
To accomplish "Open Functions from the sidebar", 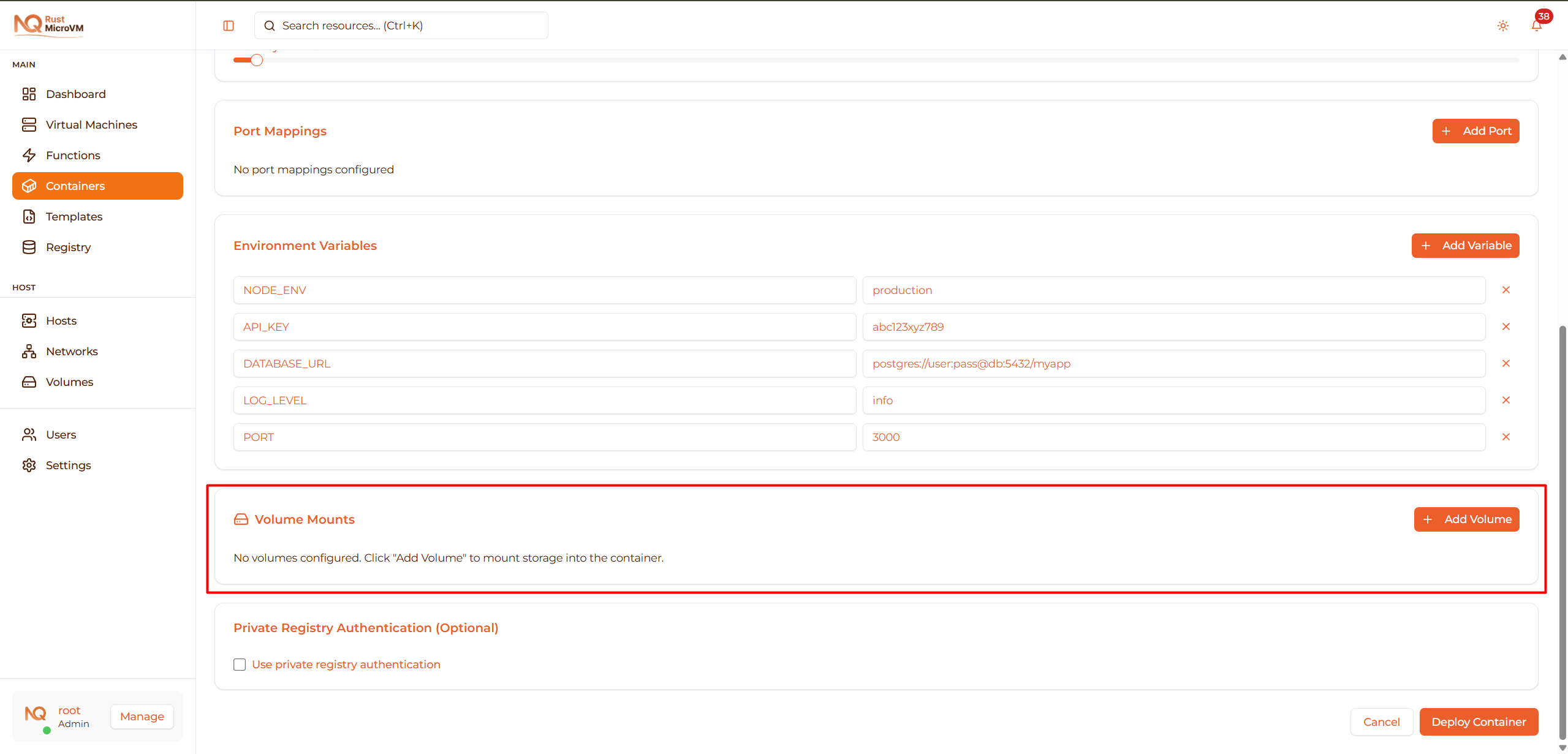I will pyautogui.click(x=73, y=155).
